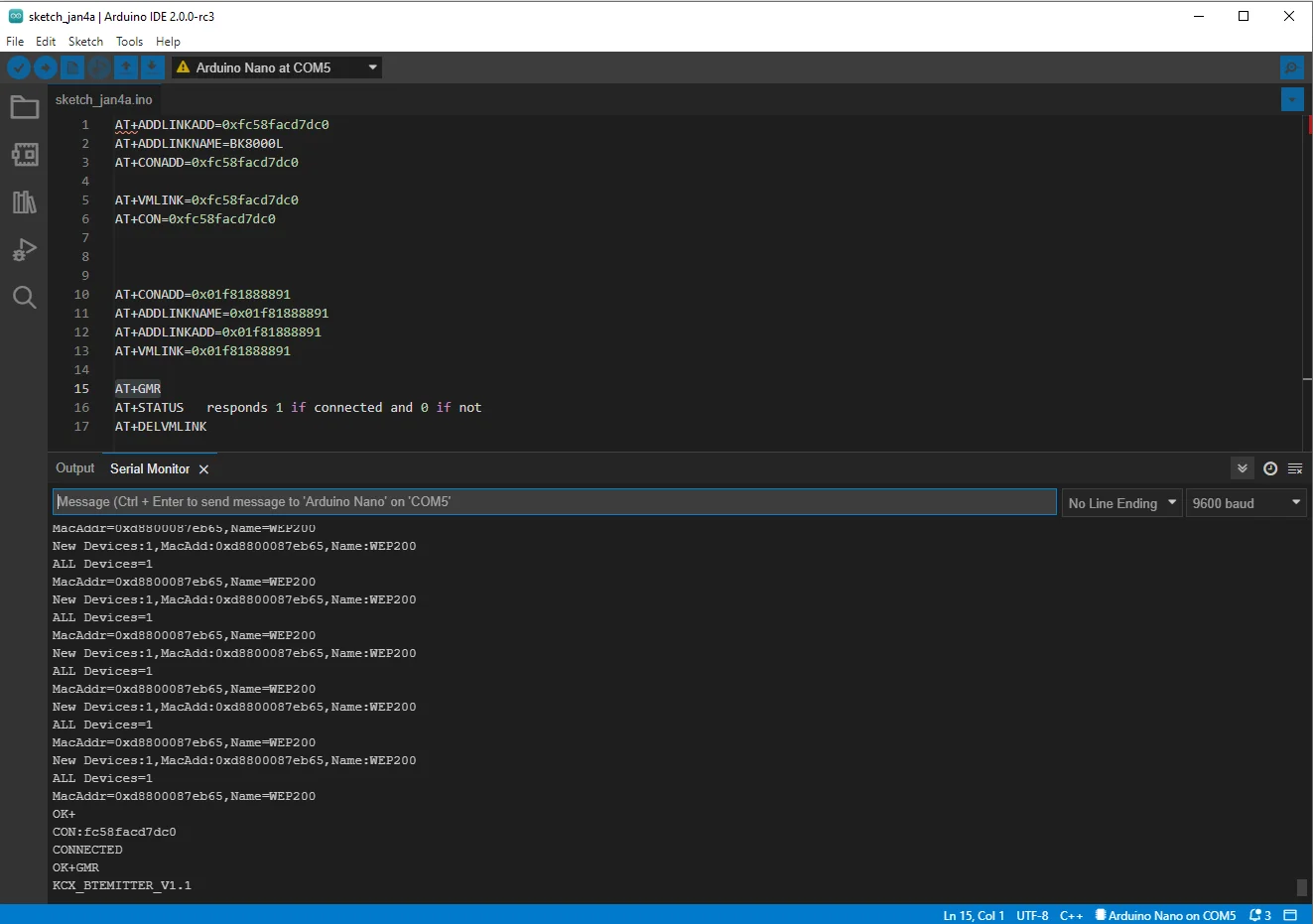Screen dimensions: 1313x924
Task: Open the Sketchbook folder in the sidebar
Action: tap(24, 107)
